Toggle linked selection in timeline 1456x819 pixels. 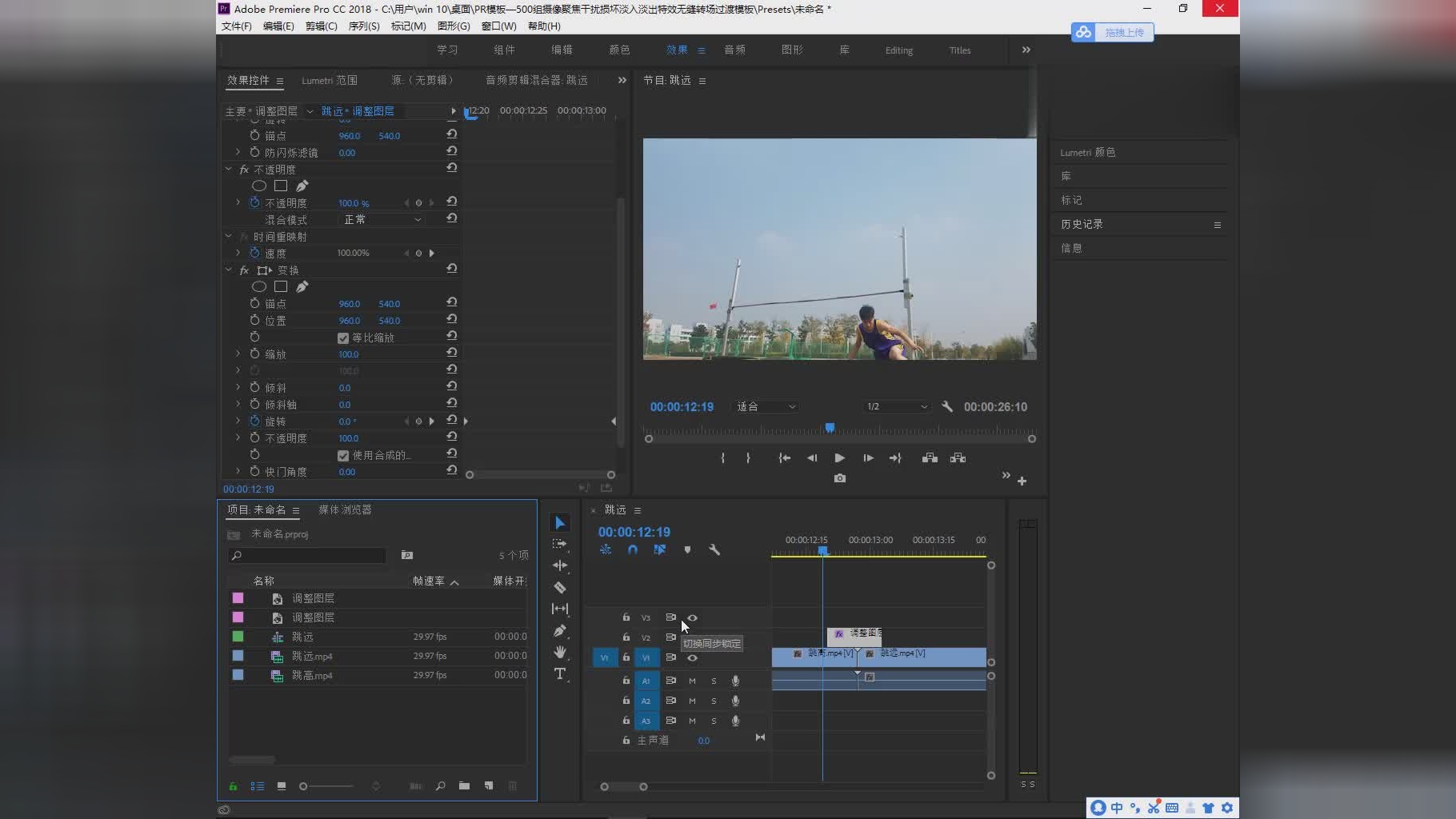(660, 549)
